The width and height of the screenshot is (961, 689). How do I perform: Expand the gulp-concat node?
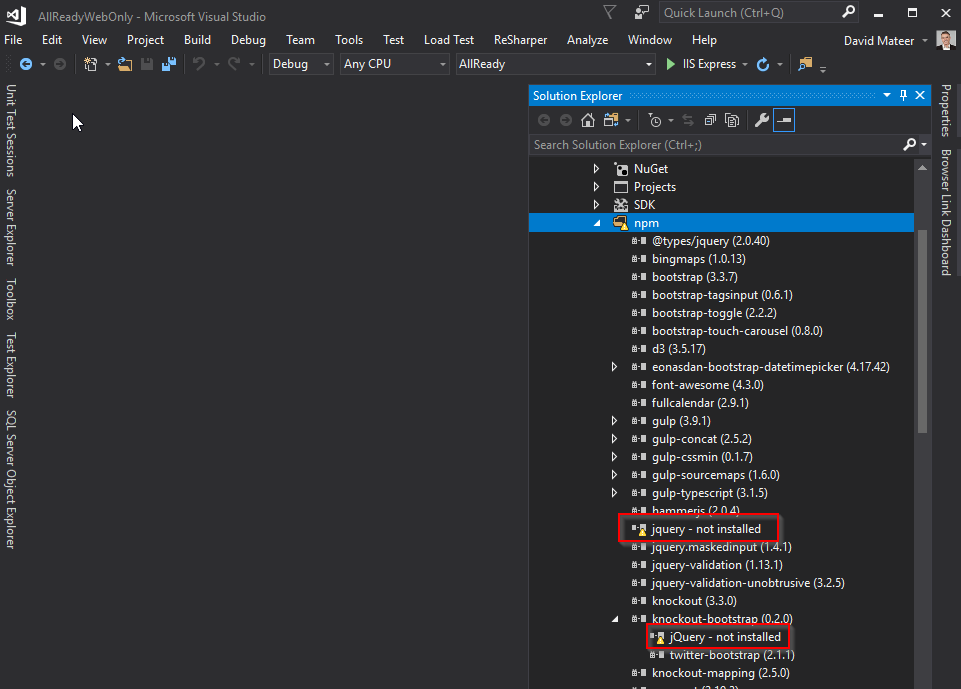click(x=614, y=439)
